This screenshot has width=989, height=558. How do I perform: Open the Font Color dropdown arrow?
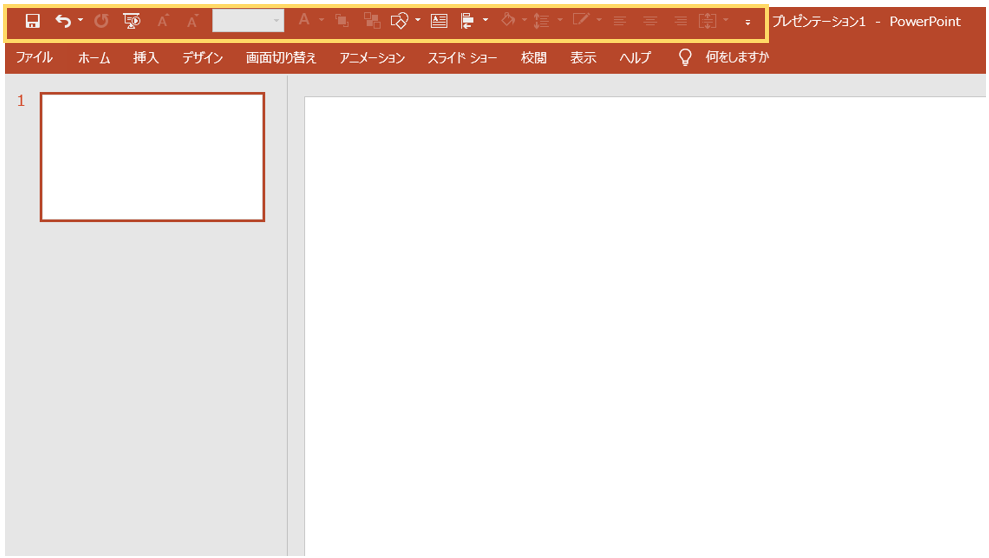tap(322, 21)
